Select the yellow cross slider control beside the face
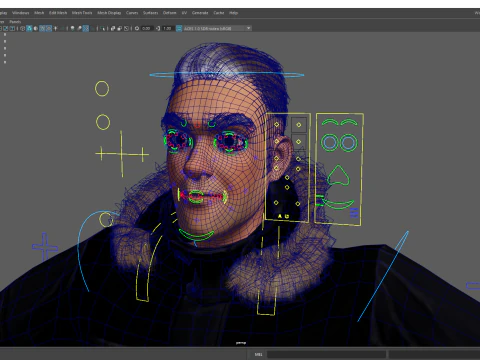 (122, 154)
